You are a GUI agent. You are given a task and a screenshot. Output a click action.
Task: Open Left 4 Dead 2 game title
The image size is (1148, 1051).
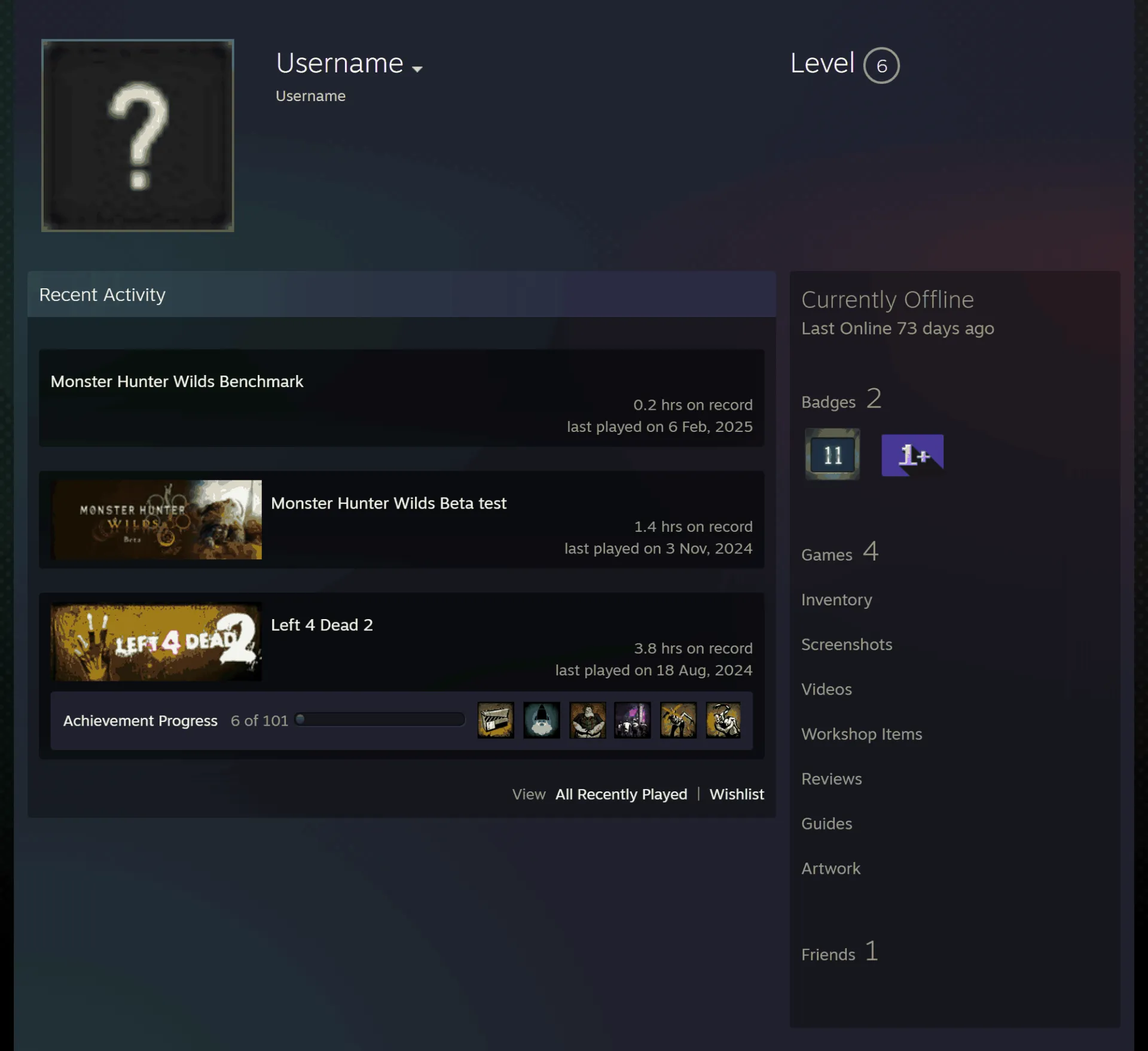pos(322,625)
